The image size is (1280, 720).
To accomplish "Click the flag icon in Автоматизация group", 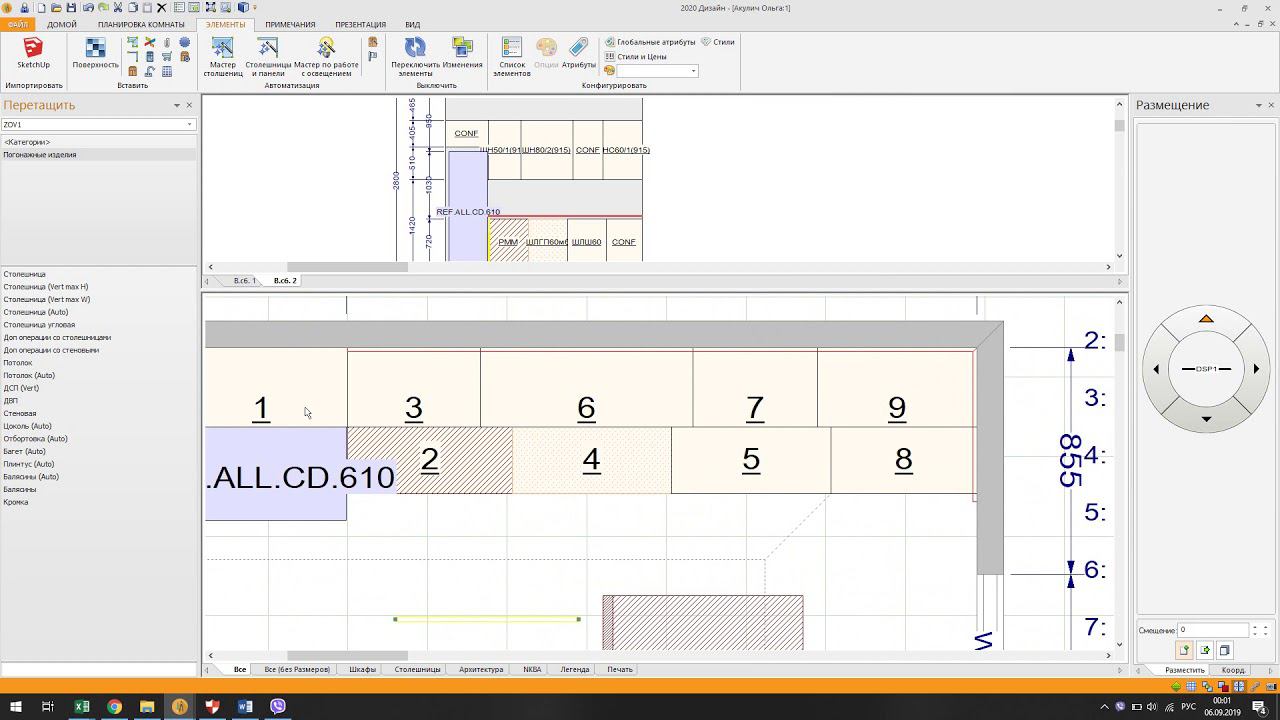I will [x=373, y=57].
